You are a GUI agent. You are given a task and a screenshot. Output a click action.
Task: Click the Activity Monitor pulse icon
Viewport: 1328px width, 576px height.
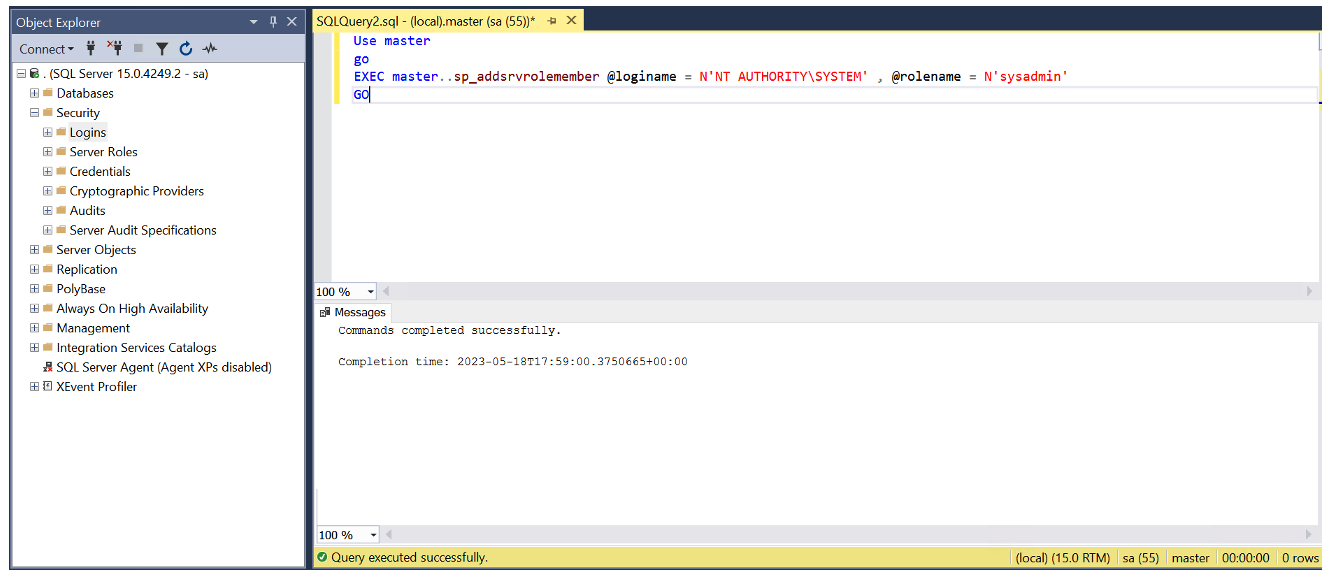click(210, 48)
